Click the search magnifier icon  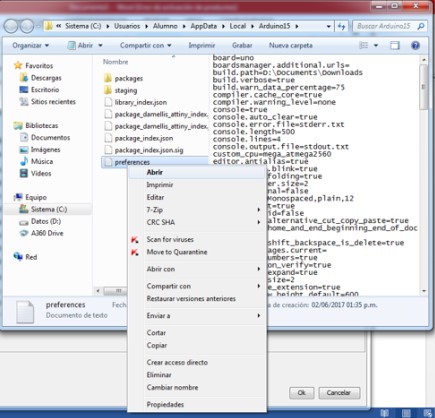(421, 26)
